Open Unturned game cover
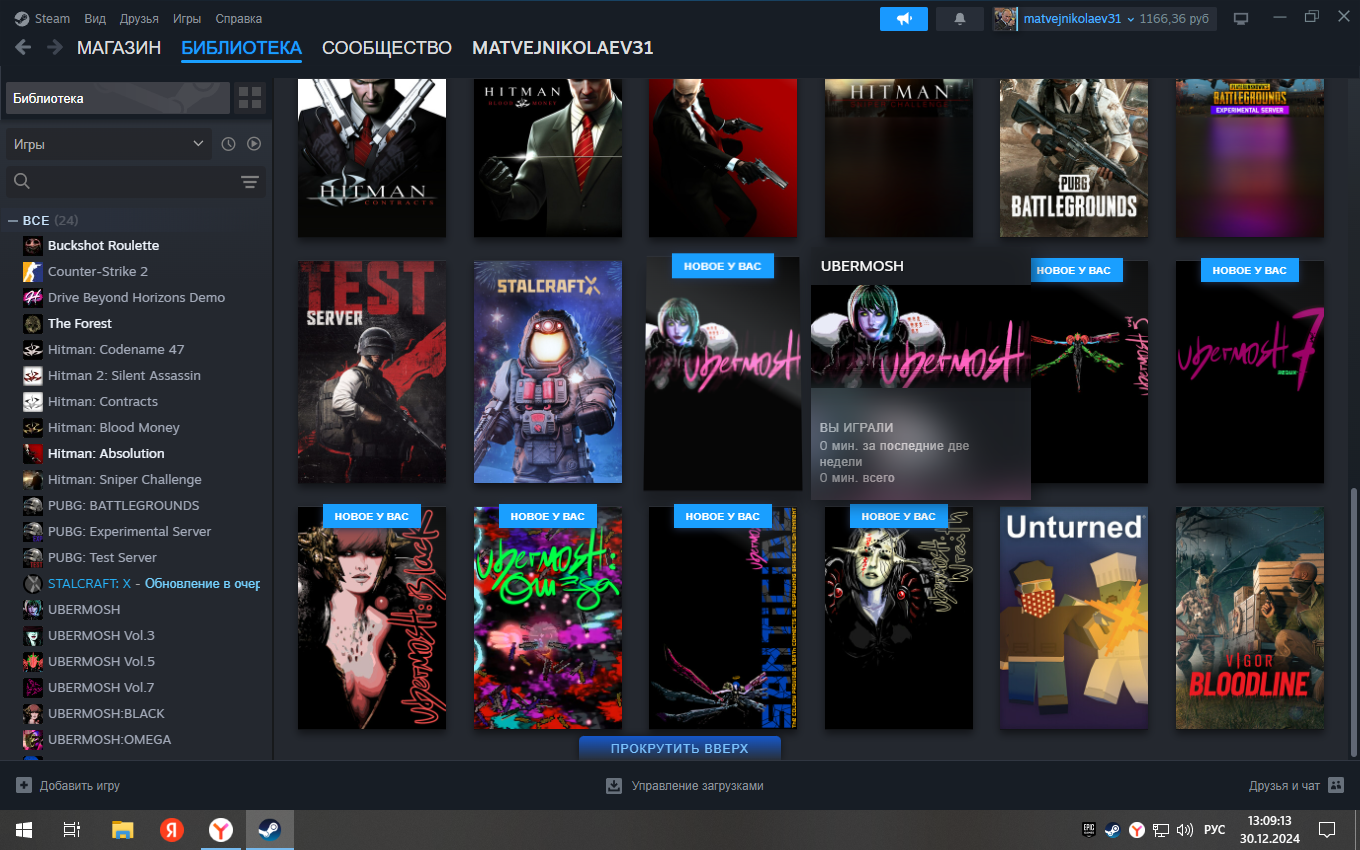The image size is (1360, 850). [1074, 618]
